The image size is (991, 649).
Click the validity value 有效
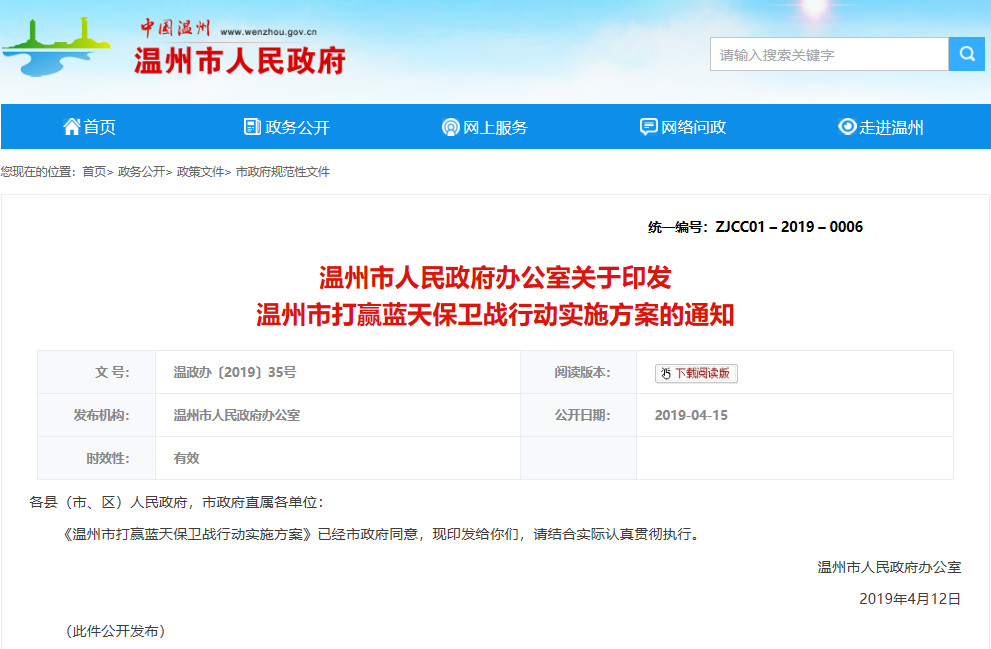pos(186,458)
